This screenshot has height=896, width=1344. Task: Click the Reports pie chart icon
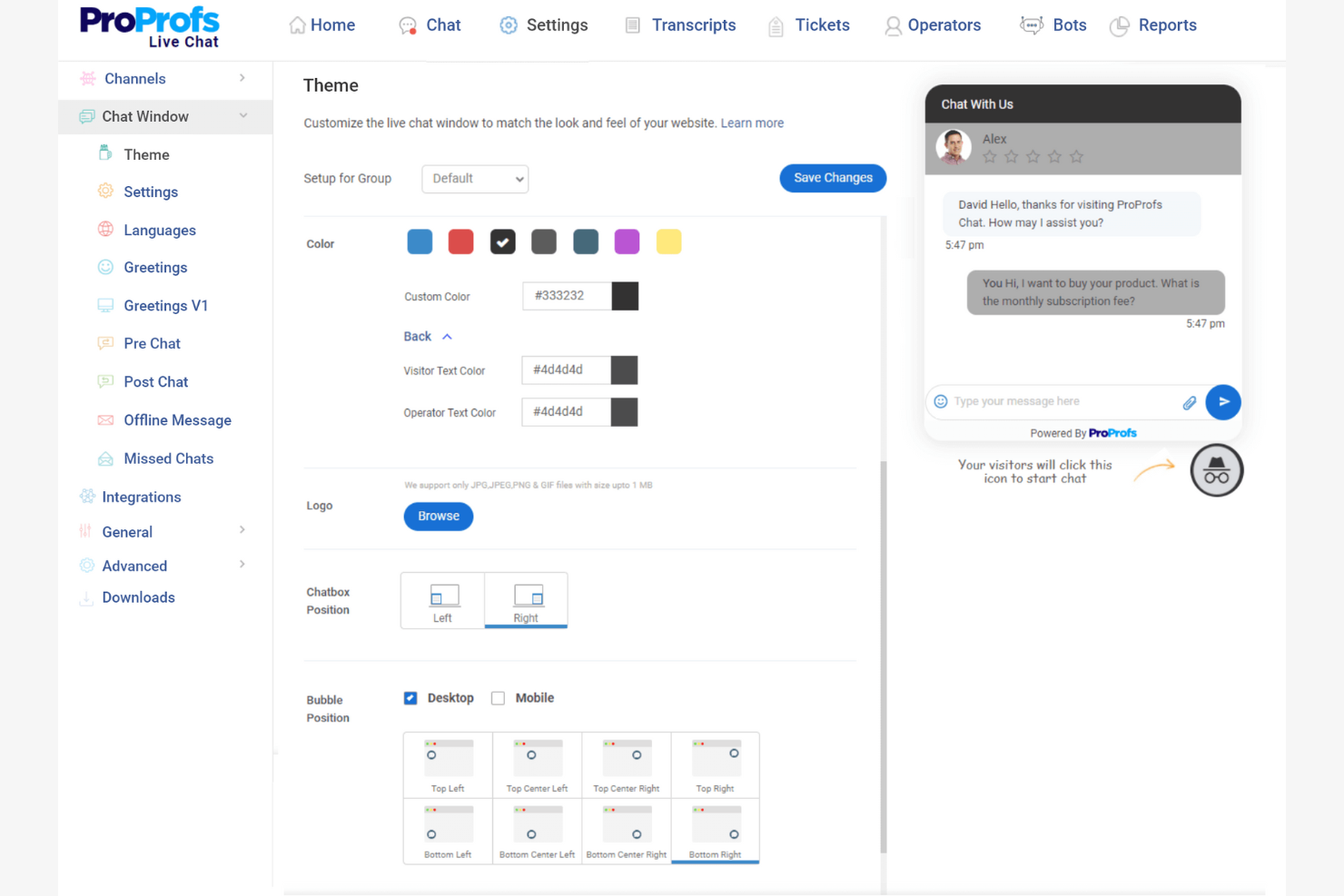point(1120,26)
